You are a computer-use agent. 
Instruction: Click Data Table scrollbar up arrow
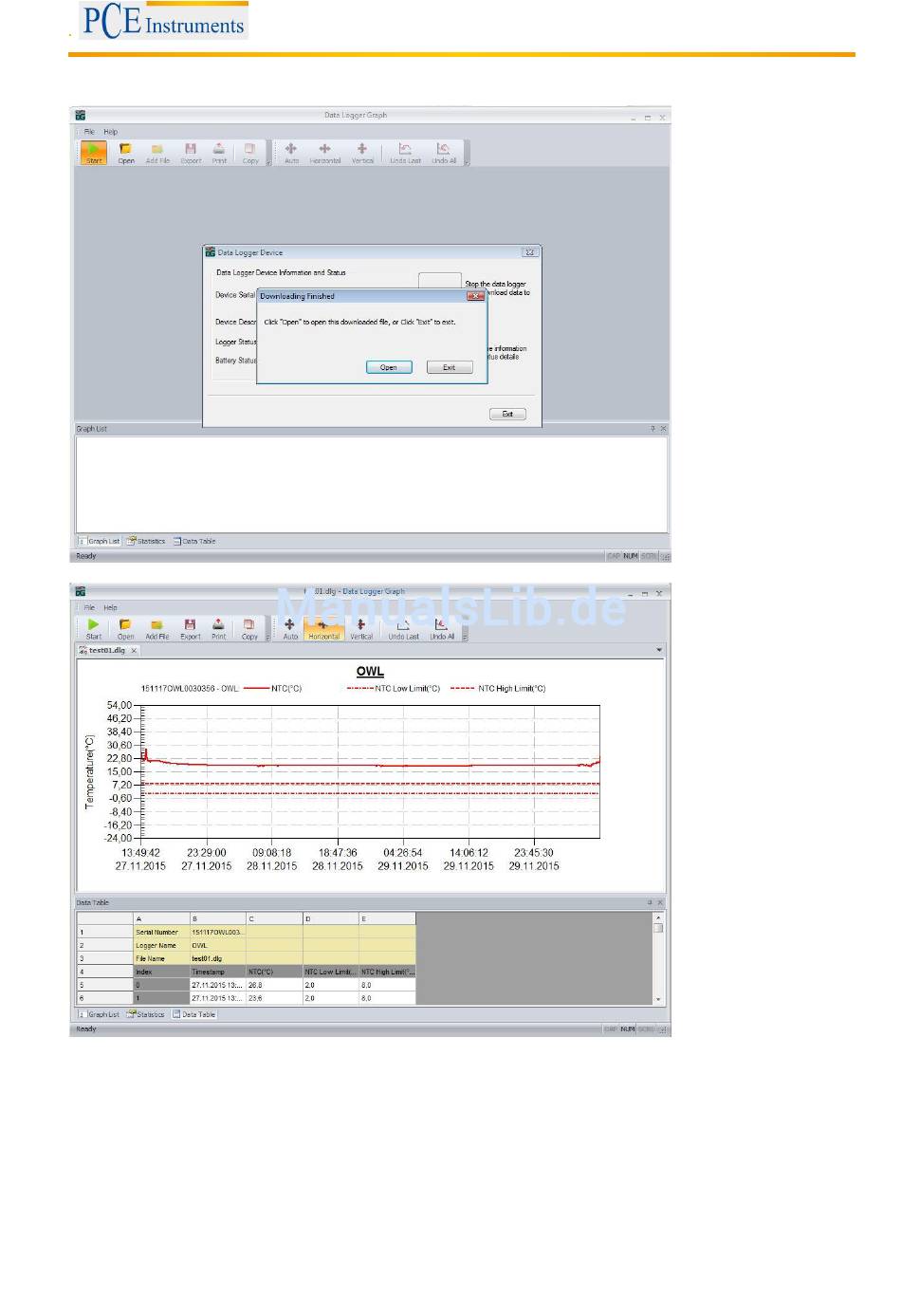(658, 917)
